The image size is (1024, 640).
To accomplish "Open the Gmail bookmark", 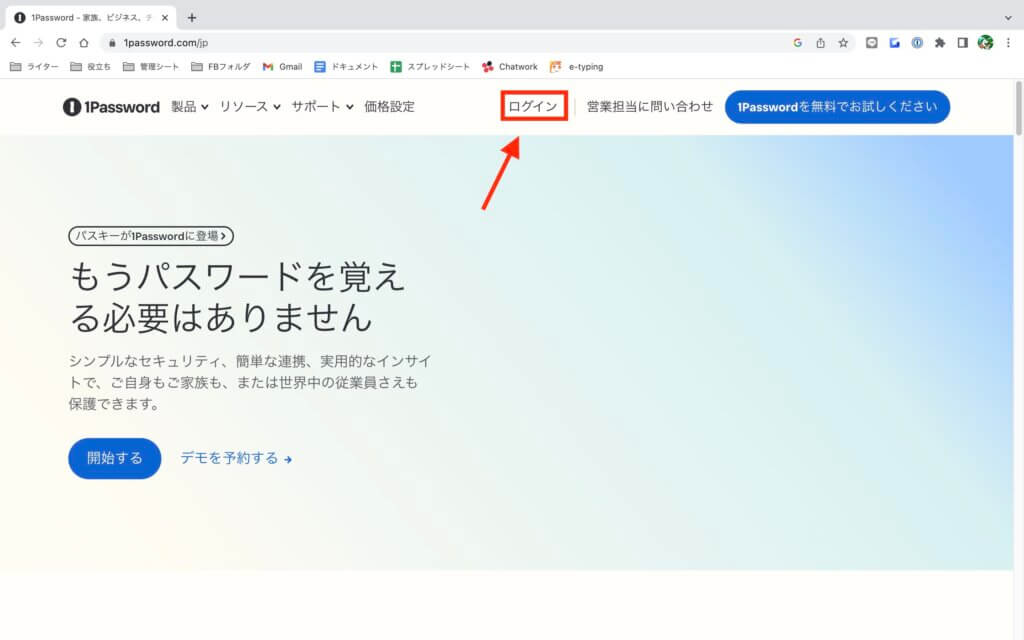I will point(282,67).
